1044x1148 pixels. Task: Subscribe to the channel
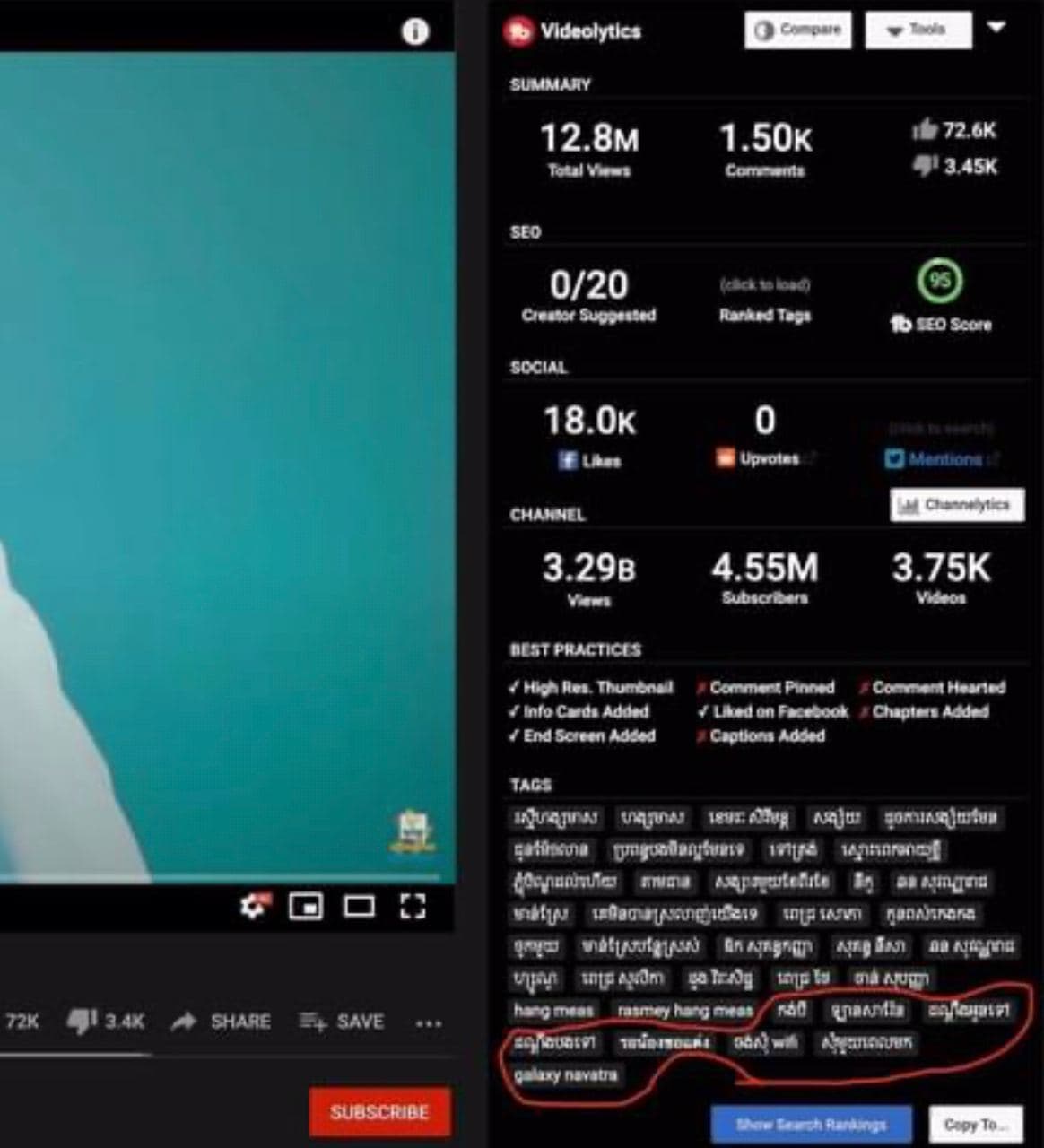tap(379, 1112)
